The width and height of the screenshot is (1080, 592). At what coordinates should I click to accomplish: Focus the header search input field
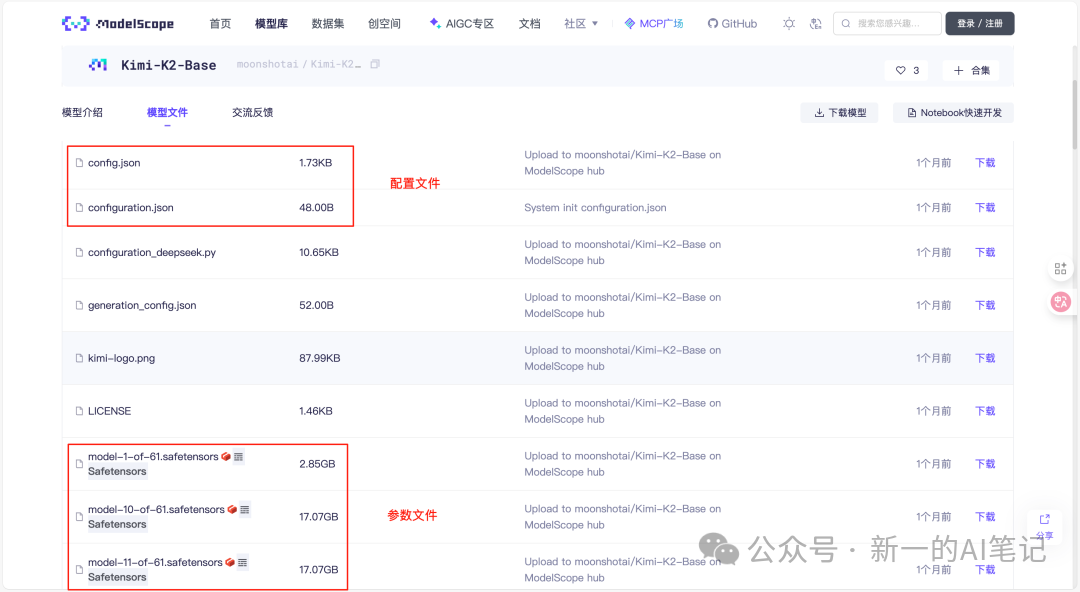[887, 23]
